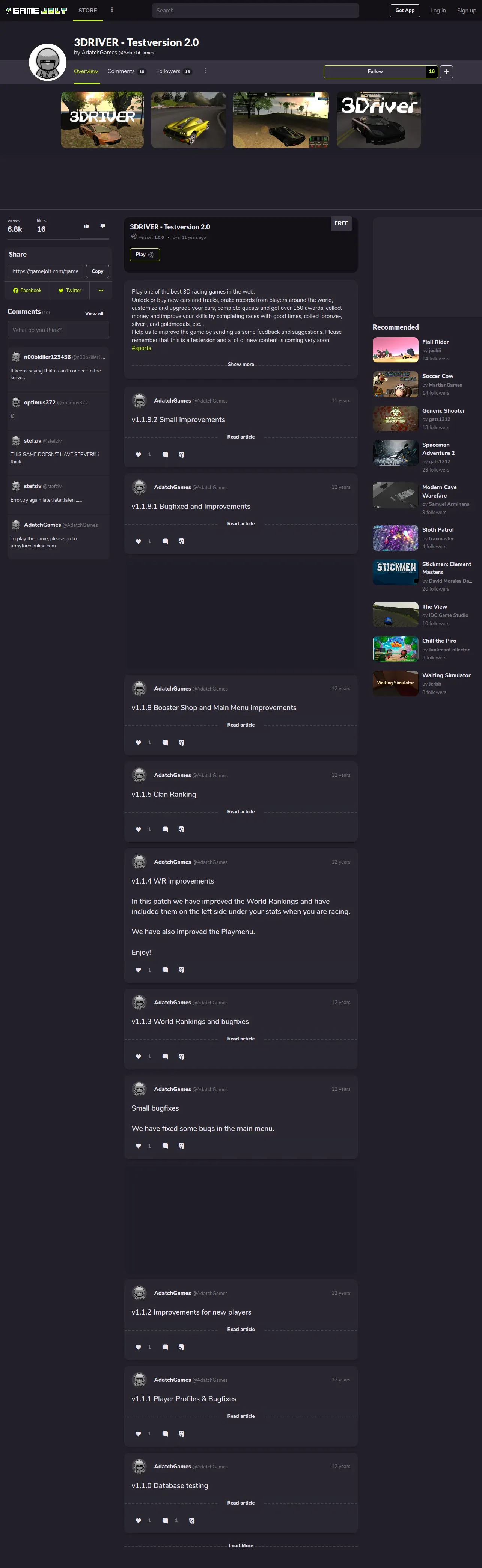This screenshot has width=482, height=1568.
Task: Place sticker on v1.1.8.1 Bugfixed post
Action: tap(181, 541)
